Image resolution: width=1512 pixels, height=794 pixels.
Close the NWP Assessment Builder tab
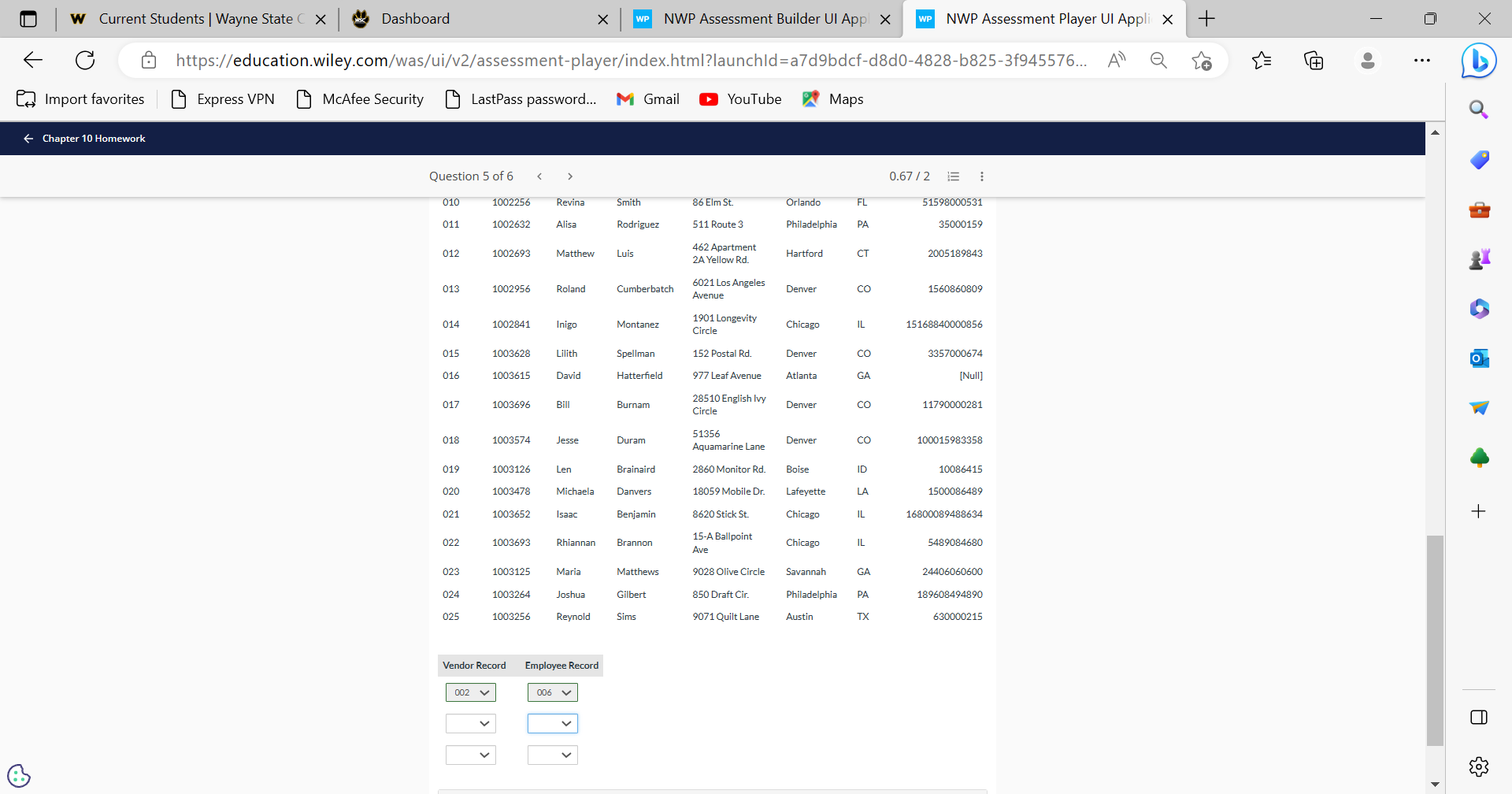(x=886, y=19)
